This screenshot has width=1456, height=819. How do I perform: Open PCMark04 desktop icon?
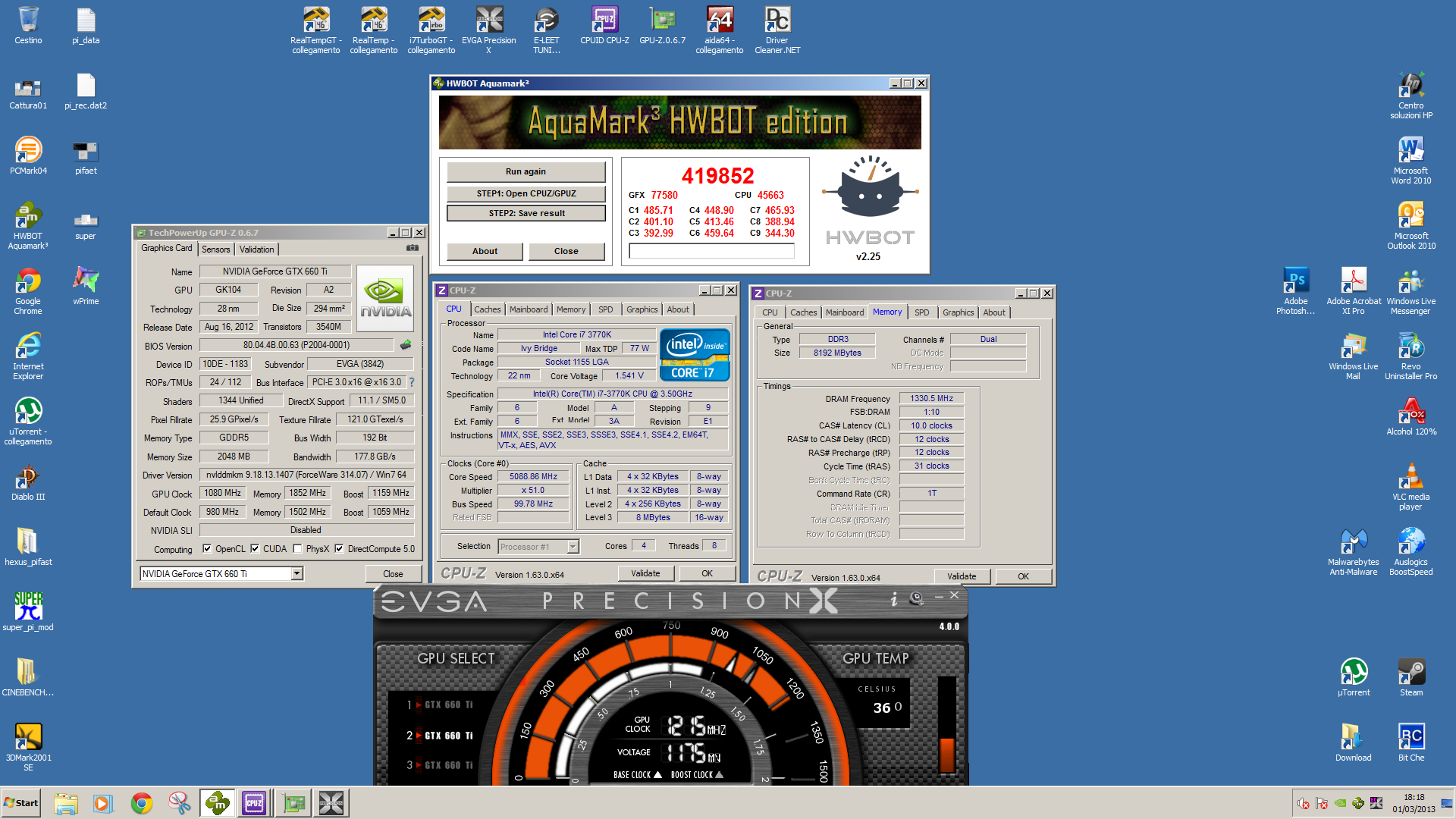pyautogui.click(x=28, y=155)
